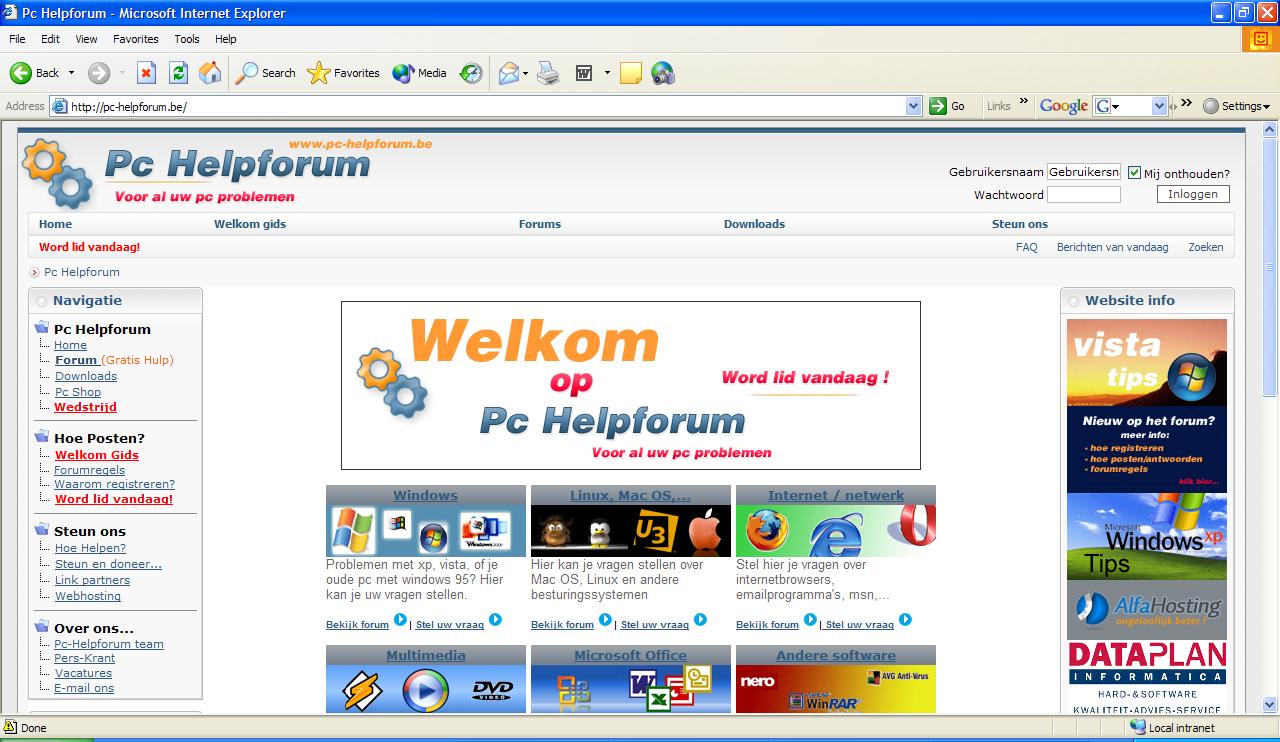The image size is (1280, 742).
Task: Open the Wedstrijd sidebar link
Action: pos(85,407)
